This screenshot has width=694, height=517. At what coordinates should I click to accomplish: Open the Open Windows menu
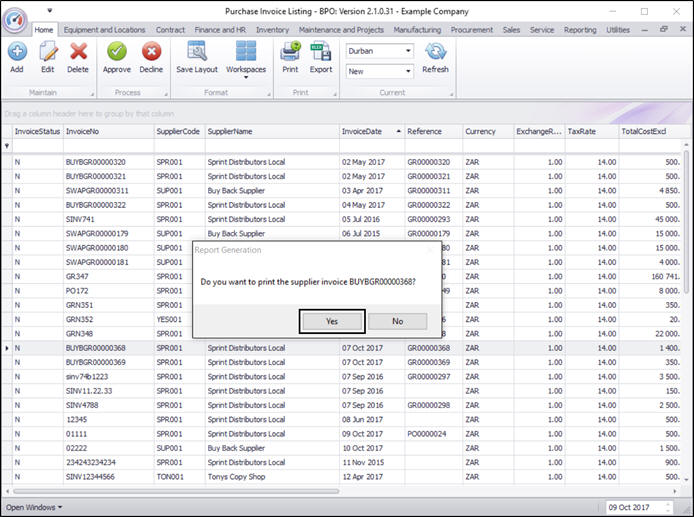[34, 507]
